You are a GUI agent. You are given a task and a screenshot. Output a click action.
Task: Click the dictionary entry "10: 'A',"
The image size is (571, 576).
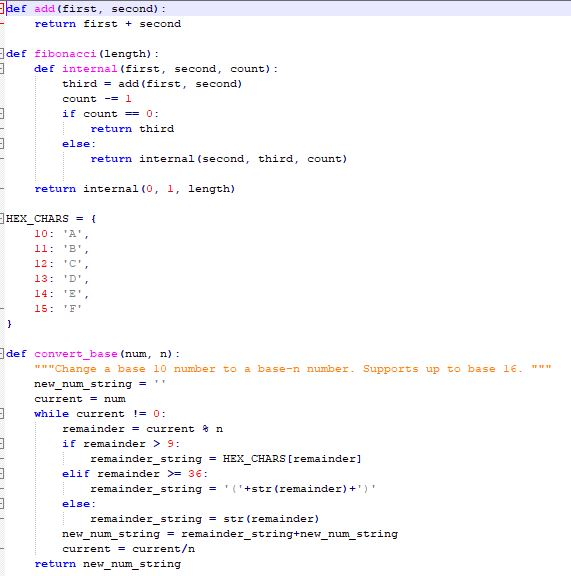point(61,234)
